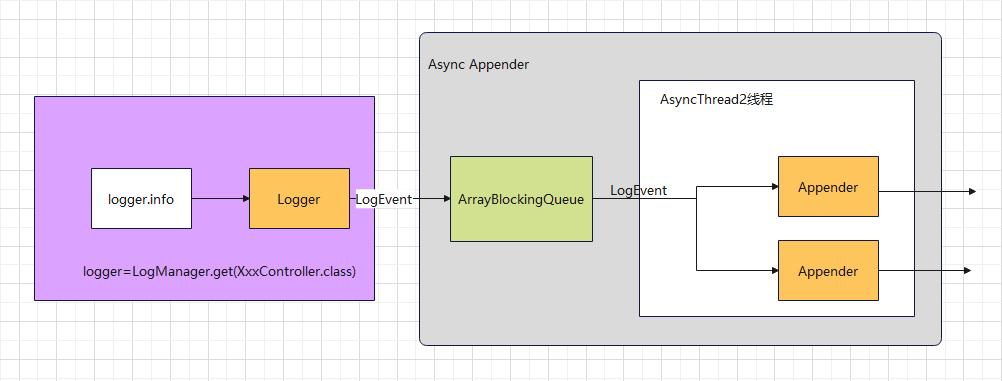Click the arrowhead entering ArrayBlockingQueue

[x=447, y=199]
